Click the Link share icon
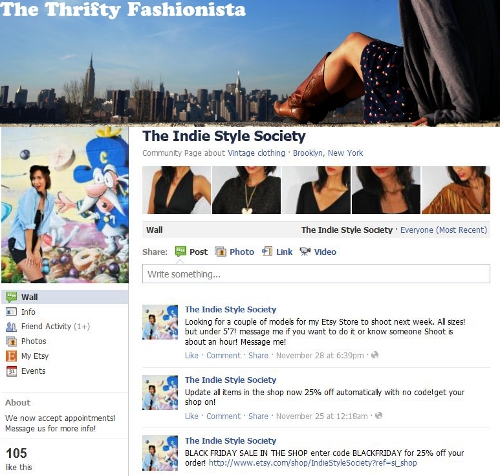The height and width of the screenshot is (476, 500). click(x=267, y=251)
